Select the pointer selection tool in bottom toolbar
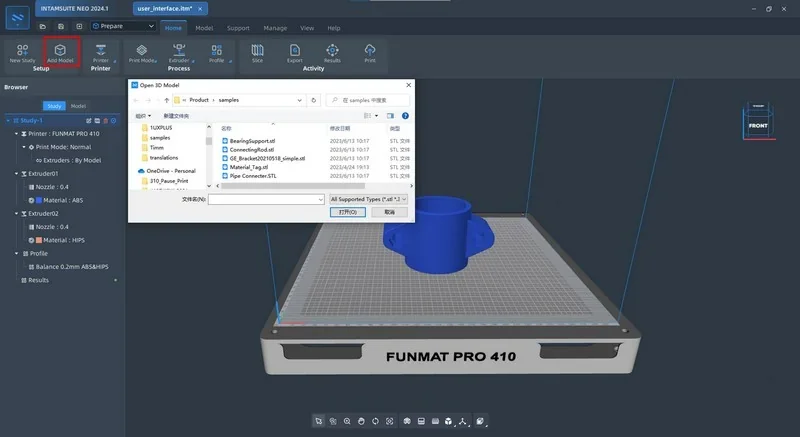Image resolution: width=800 pixels, height=437 pixels. pos(318,421)
